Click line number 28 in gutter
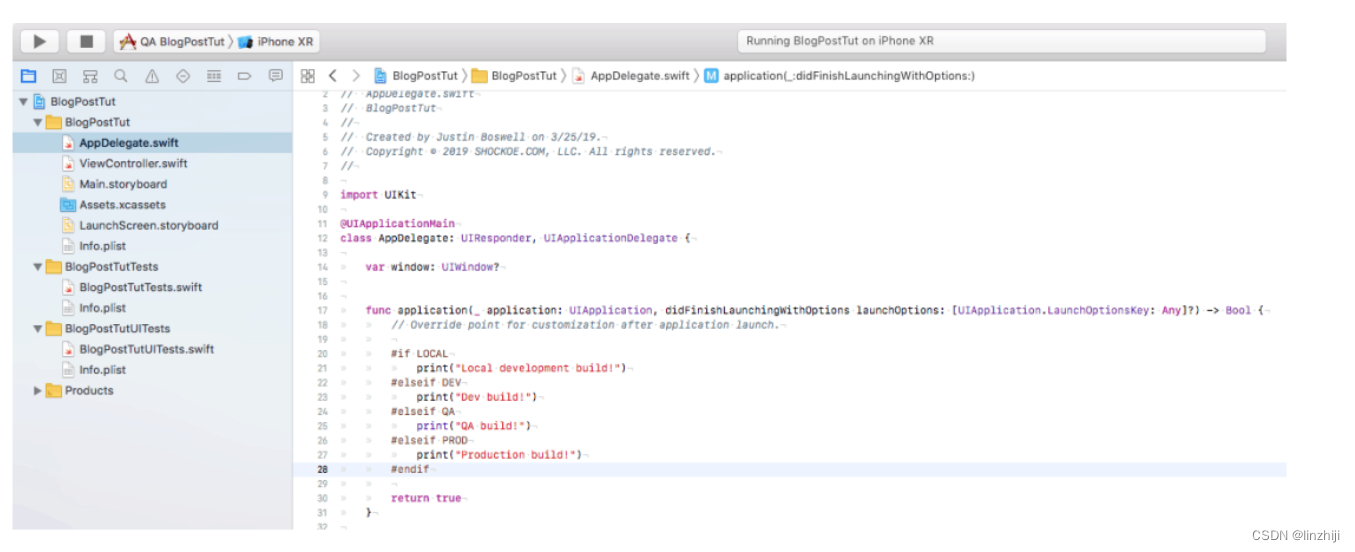 click(x=322, y=469)
